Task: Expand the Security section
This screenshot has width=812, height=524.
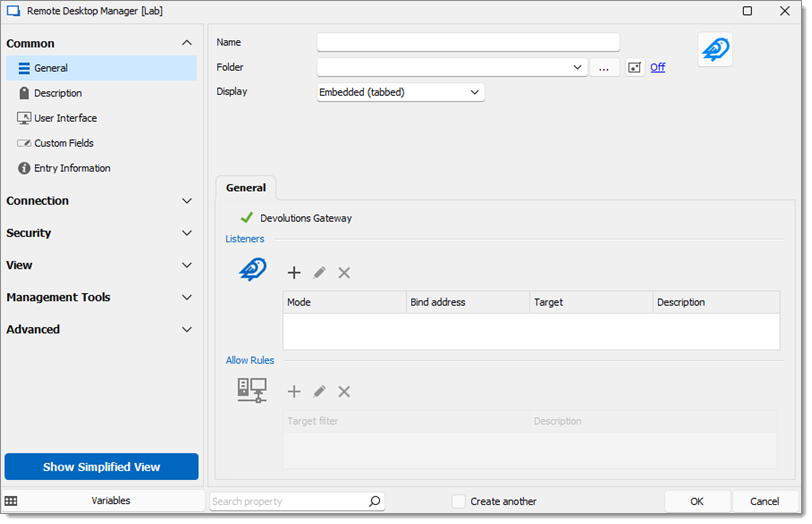Action: [99, 233]
